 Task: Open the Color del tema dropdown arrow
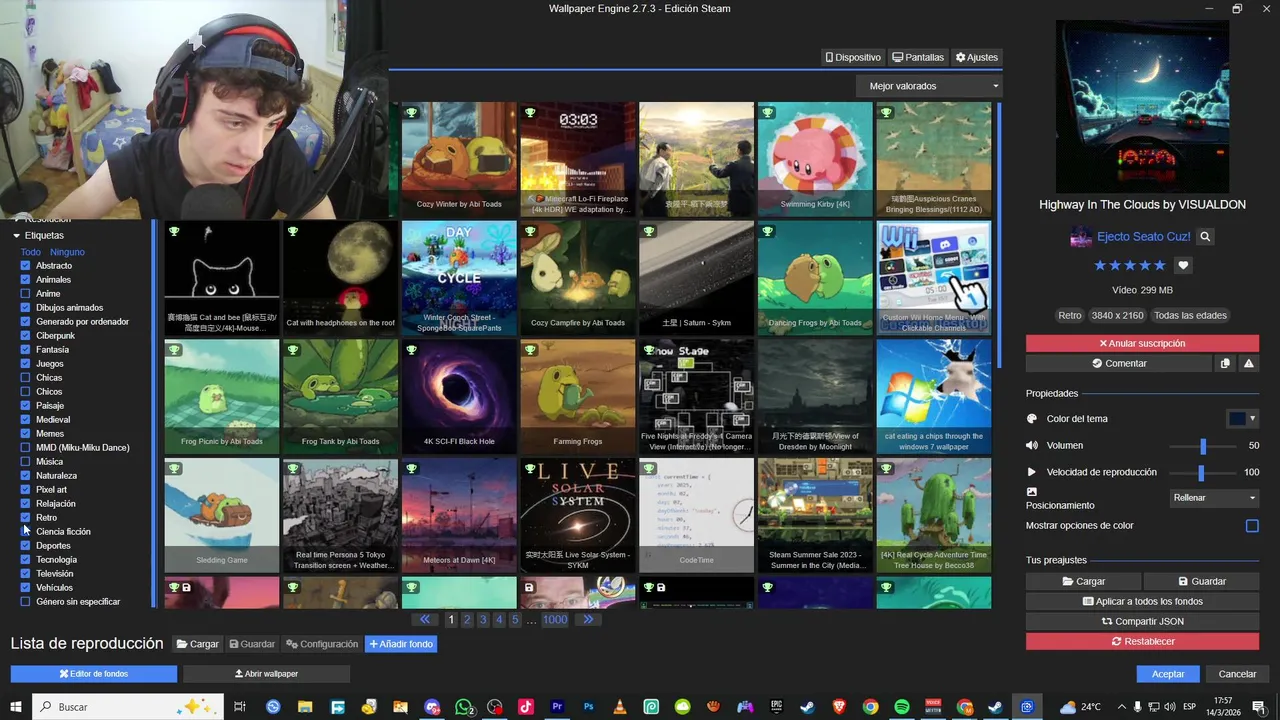pos(1252,419)
